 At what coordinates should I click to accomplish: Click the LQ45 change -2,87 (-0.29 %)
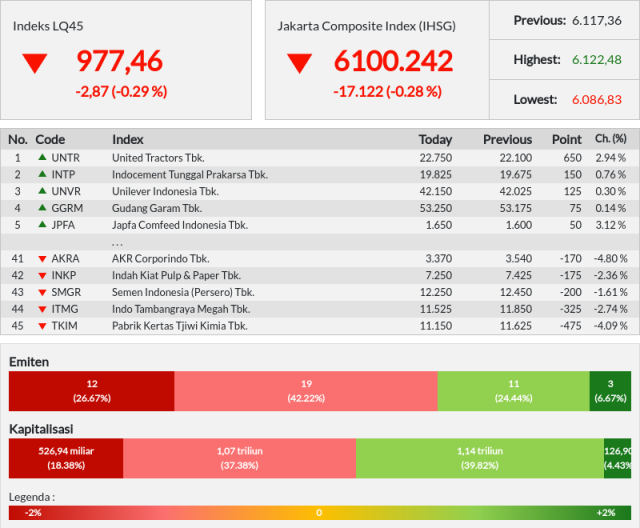pyautogui.click(x=121, y=91)
